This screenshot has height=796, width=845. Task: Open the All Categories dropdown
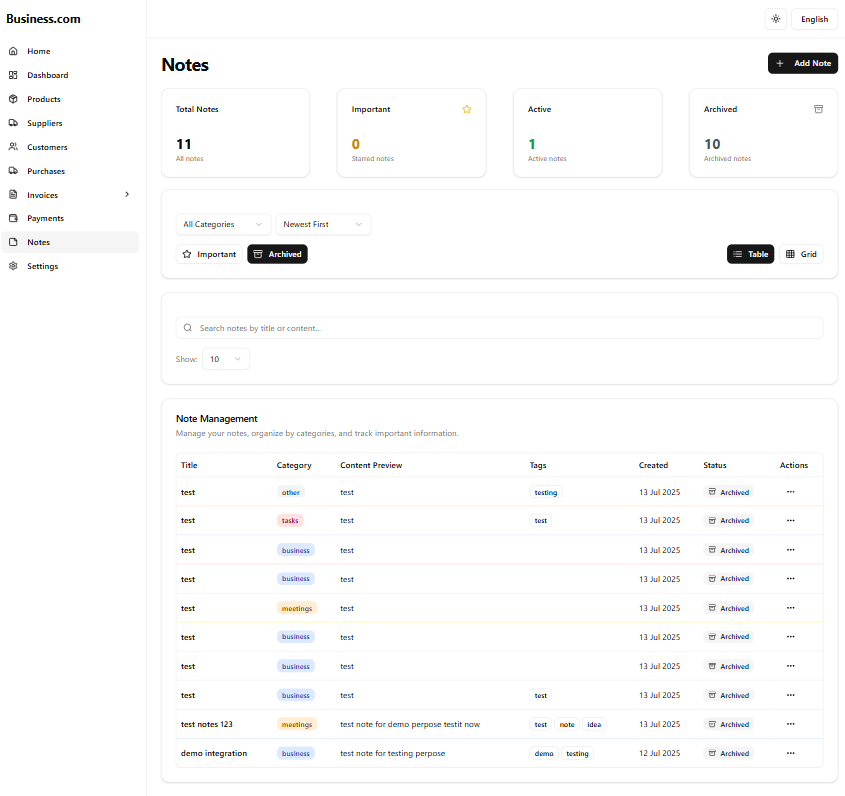[222, 224]
